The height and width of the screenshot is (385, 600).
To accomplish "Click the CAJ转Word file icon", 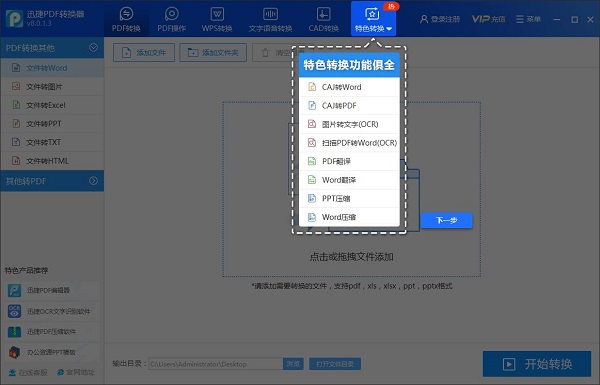I will [312, 87].
